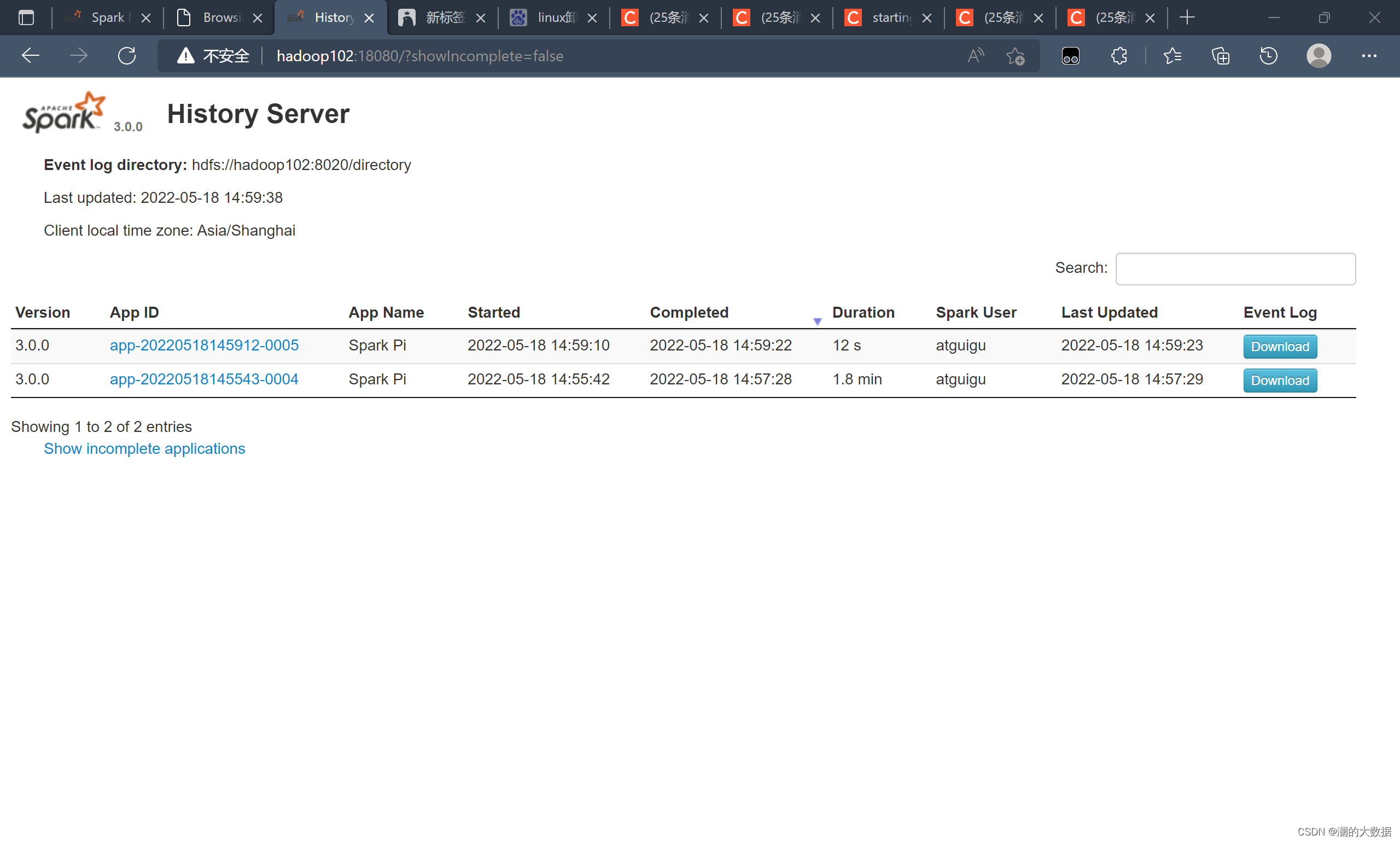This screenshot has width=1400, height=842.
Task: Open tab actions menu icon
Action: [x=26, y=17]
